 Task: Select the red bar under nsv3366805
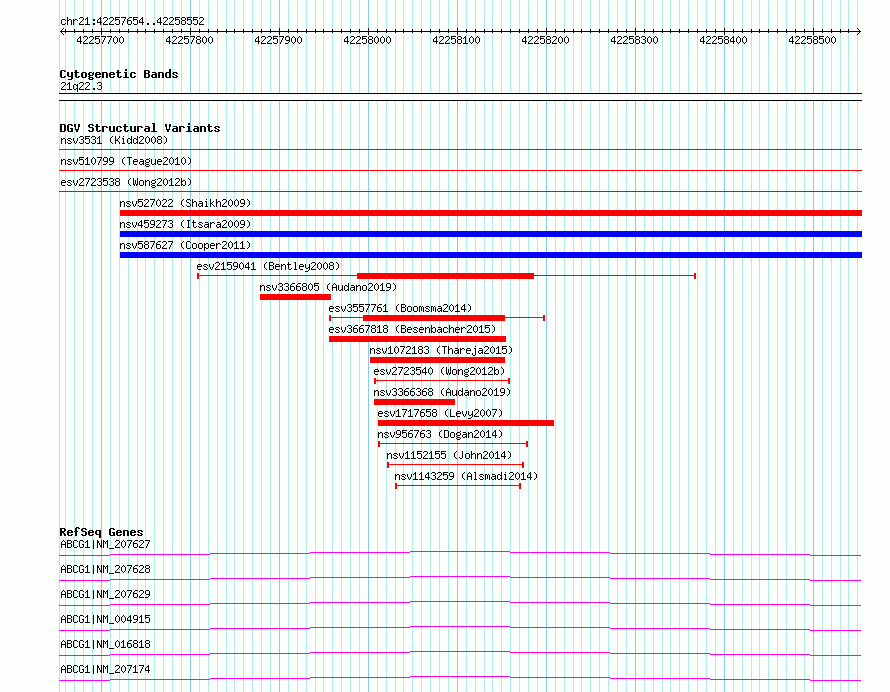295,297
